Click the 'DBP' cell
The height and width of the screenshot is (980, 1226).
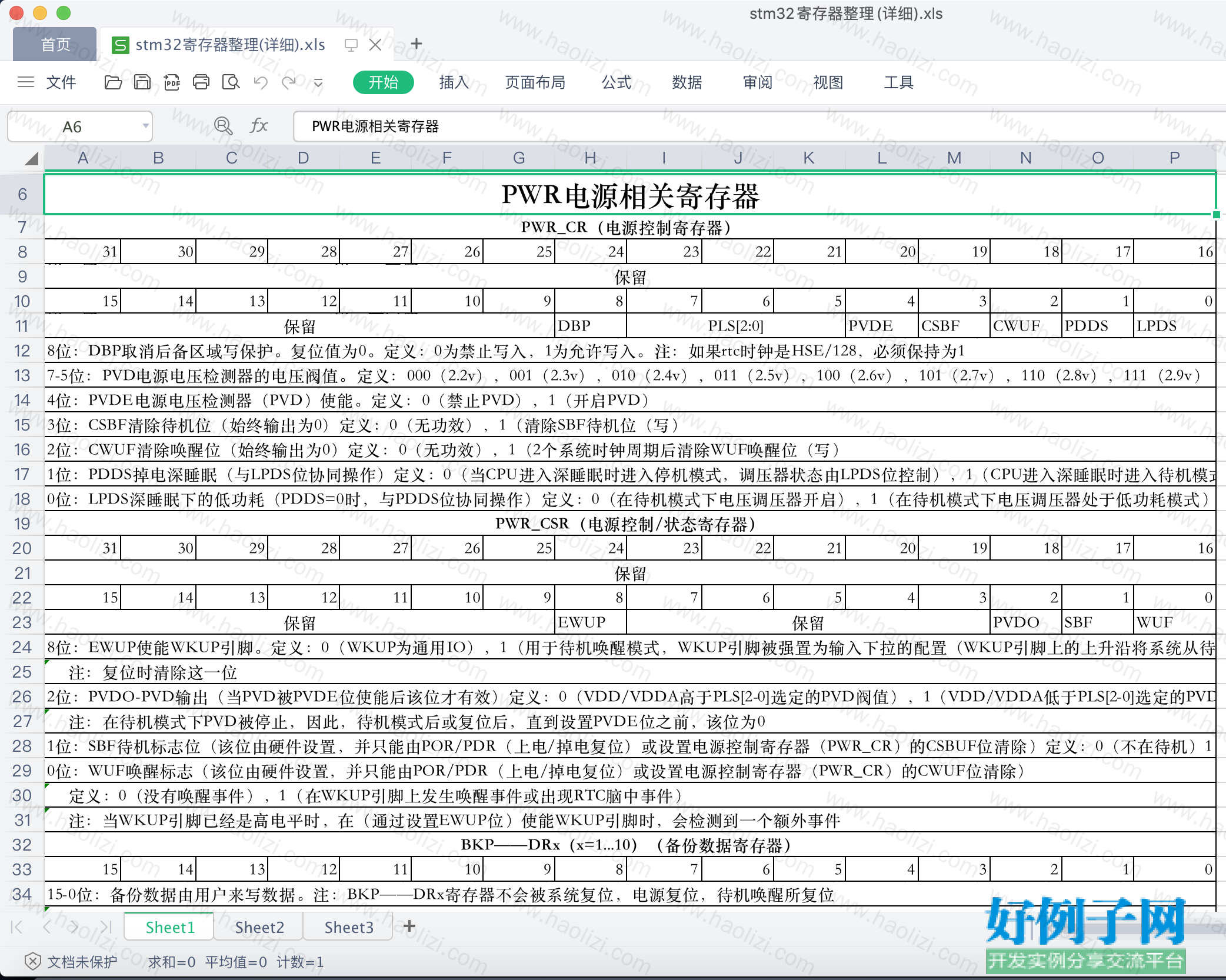point(591,326)
